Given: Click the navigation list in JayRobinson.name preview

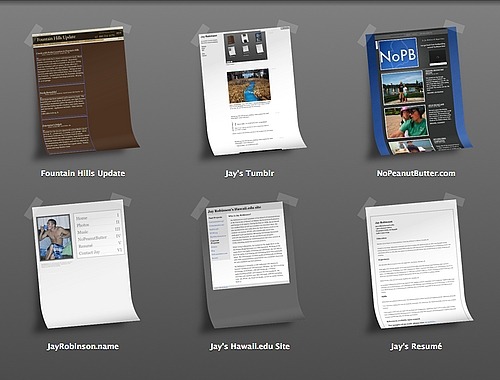Looking at the screenshot, I should tap(99, 234).
